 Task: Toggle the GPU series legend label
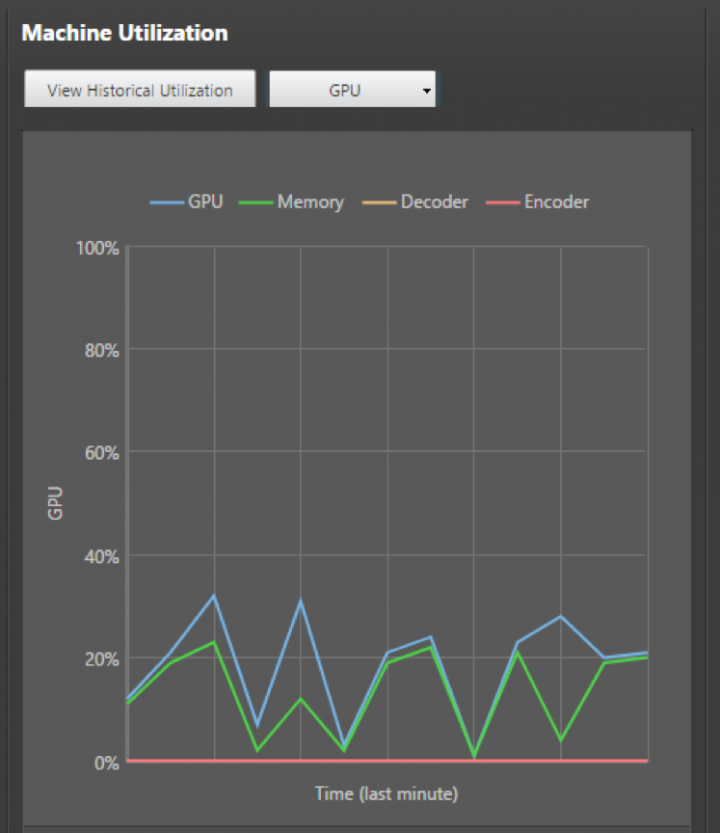[205, 202]
